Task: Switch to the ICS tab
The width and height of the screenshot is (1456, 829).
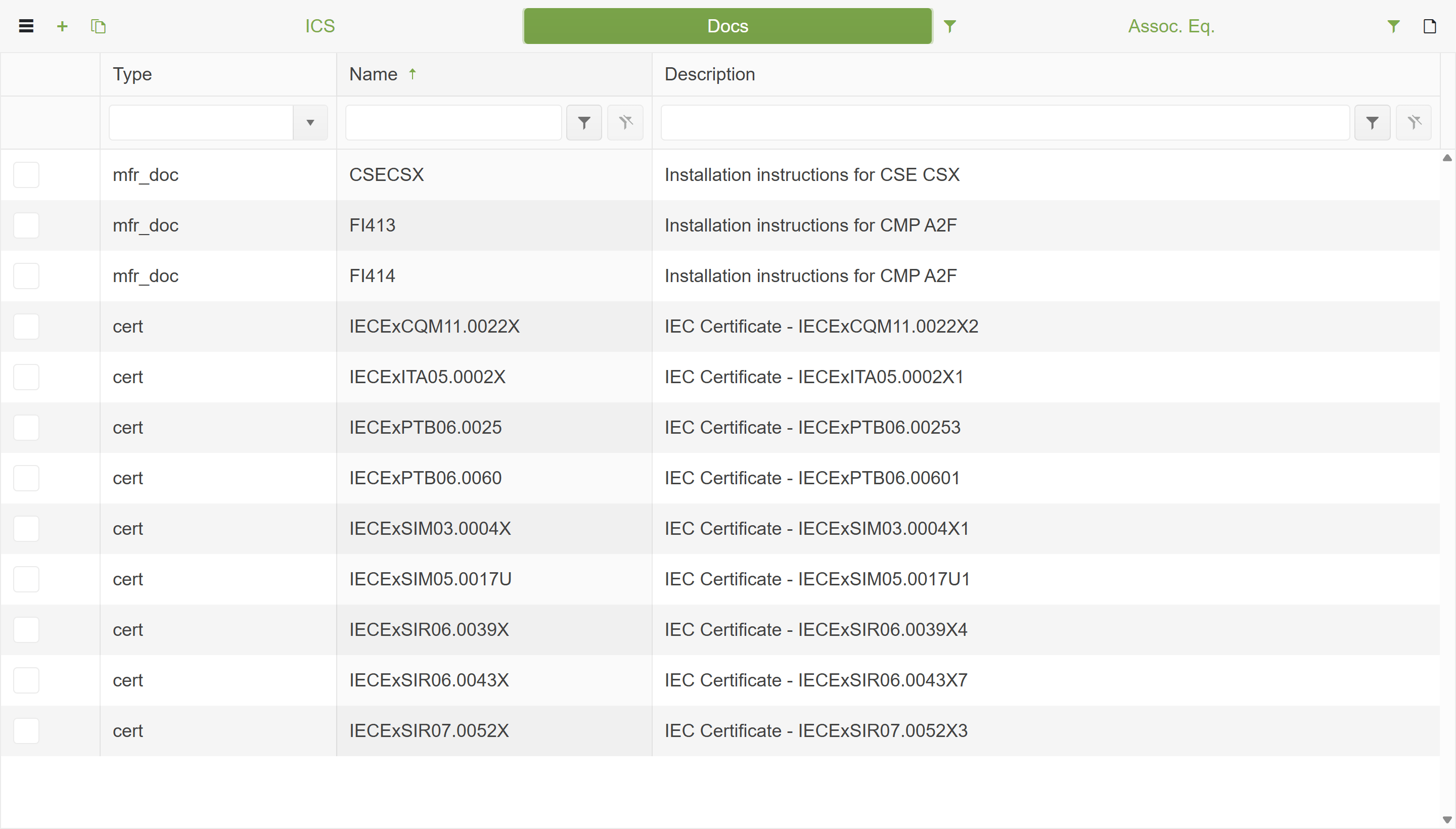Action: pyautogui.click(x=320, y=26)
